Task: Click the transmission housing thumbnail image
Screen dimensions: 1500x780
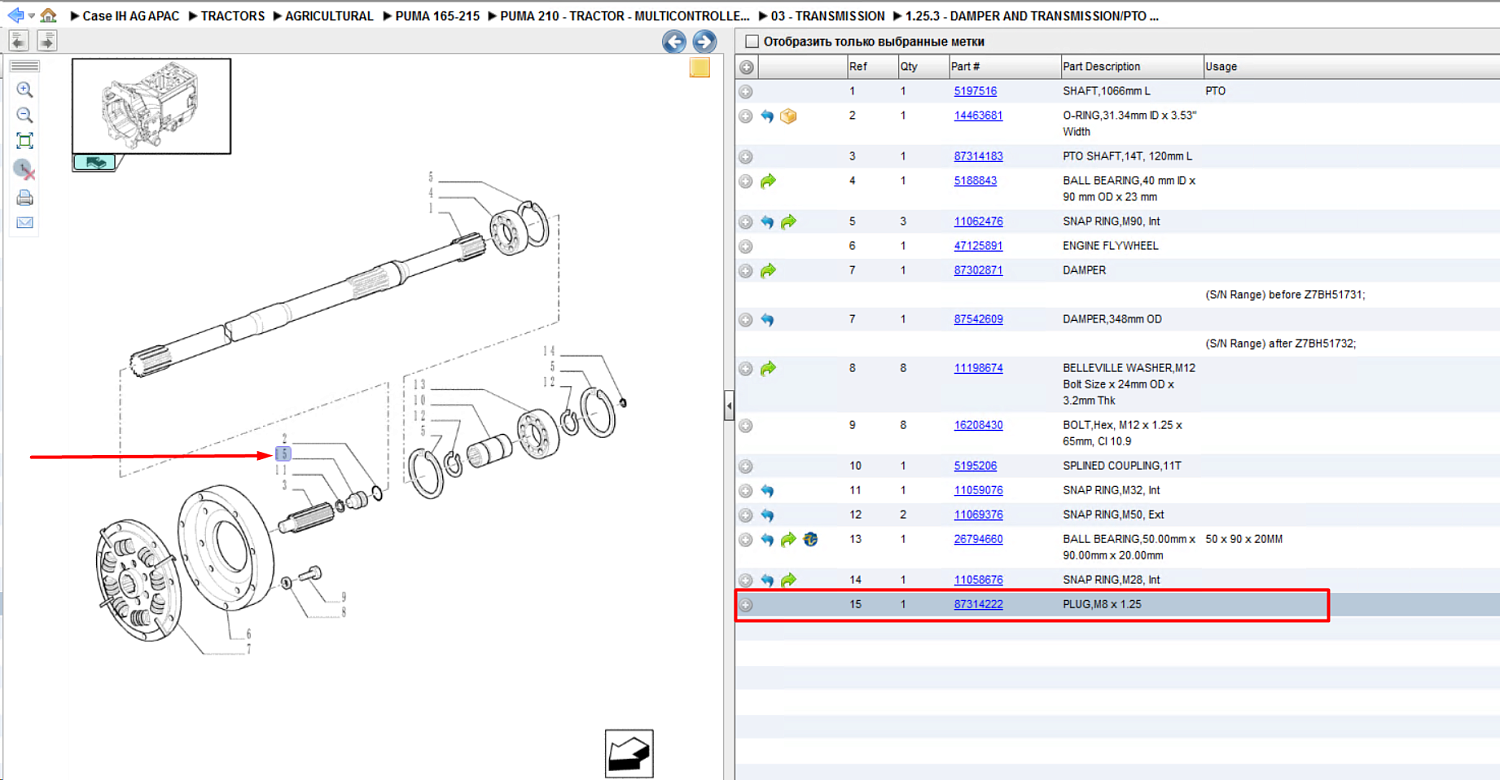Action: (x=151, y=105)
